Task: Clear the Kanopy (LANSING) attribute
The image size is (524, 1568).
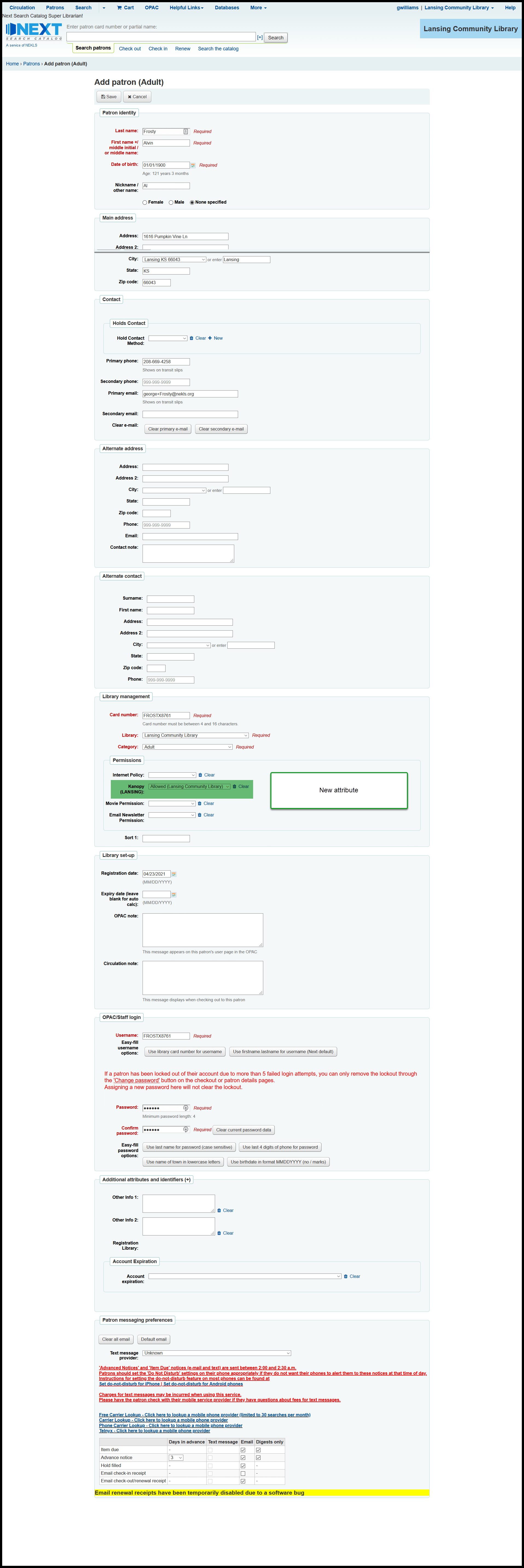Action: 241,786
